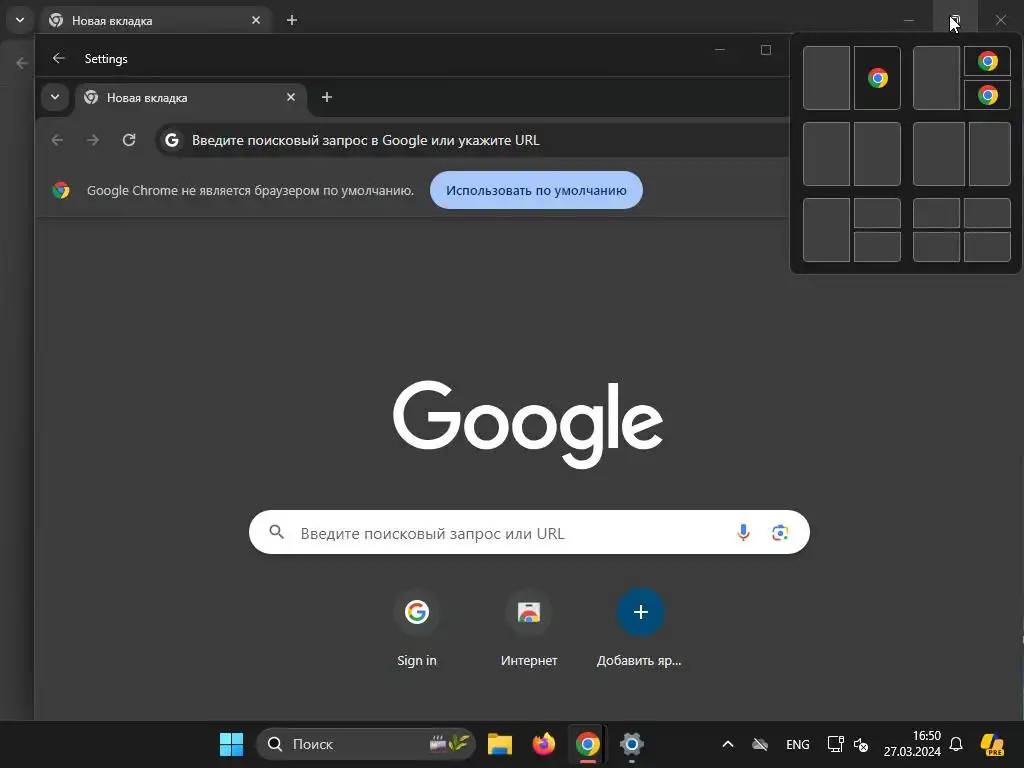Click the taskbar Поиск search field
This screenshot has width=1024, height=768.
pyautogui.click(x=366, y=744)
